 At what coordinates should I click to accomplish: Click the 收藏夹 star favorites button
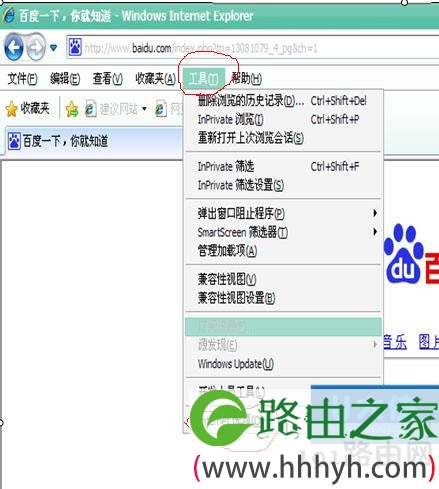27,108
